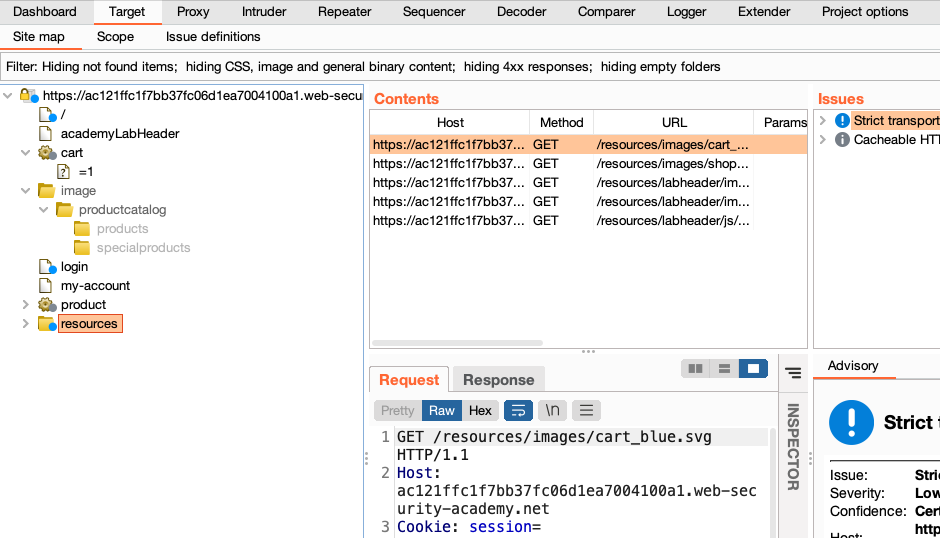This screenshot has width=940, height=538.
Task: Open Issue definitions sub-tab
Action: coord(213,37)
